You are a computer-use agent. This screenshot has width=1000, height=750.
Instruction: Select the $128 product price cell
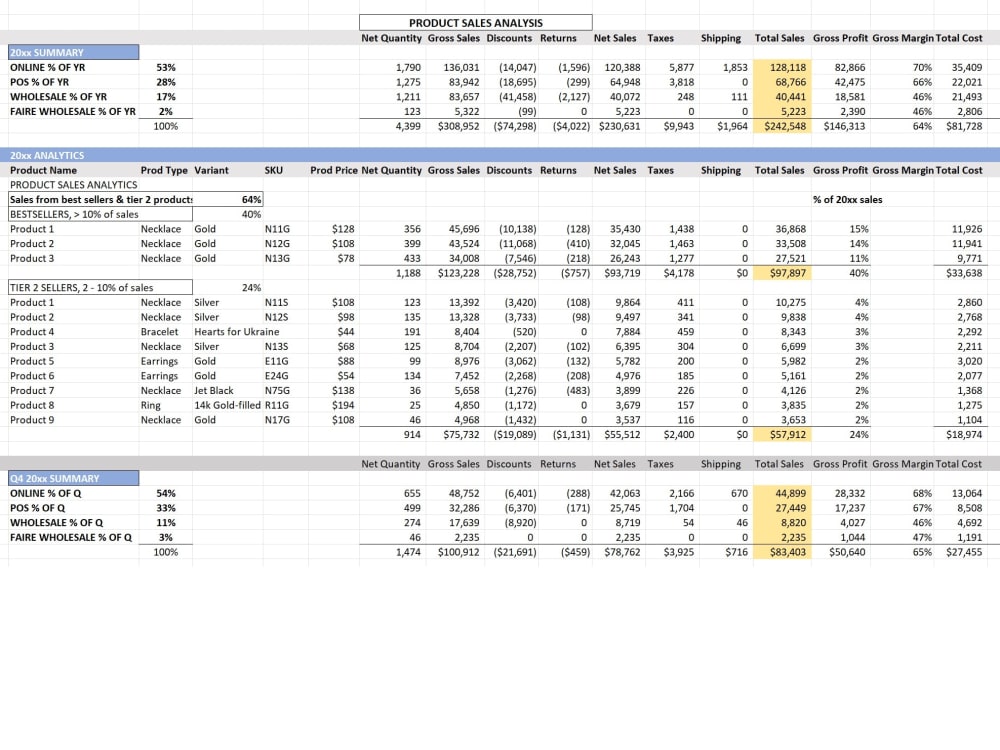tap(342, 228)
